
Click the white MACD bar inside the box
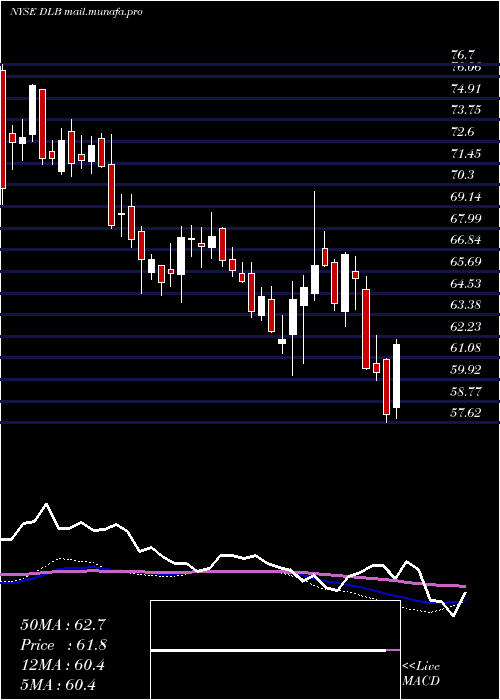tap(268, 650)
